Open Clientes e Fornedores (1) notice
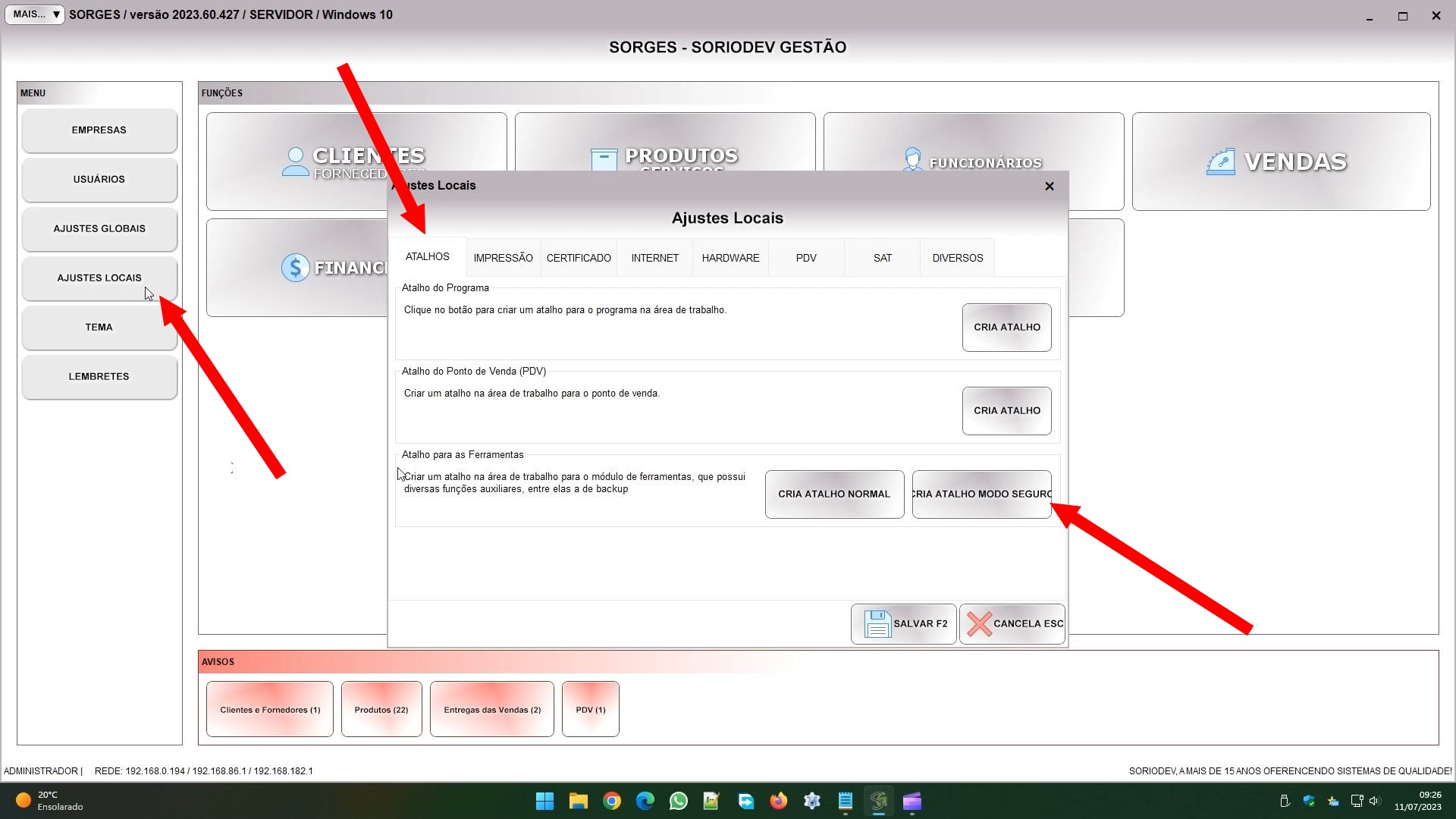The image size is (1456, 819). 270,710
